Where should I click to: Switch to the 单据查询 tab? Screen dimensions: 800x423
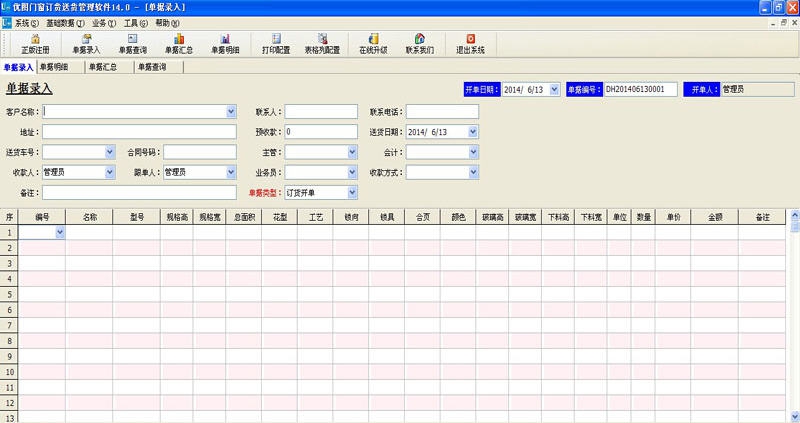pyautogui.click(x=149, y=67)
